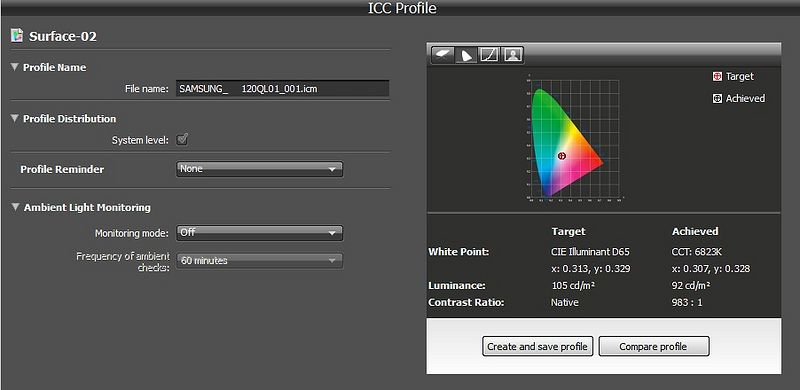Select the chromaticity diagram view icon

pyautogui.click(x=466, y=55)
